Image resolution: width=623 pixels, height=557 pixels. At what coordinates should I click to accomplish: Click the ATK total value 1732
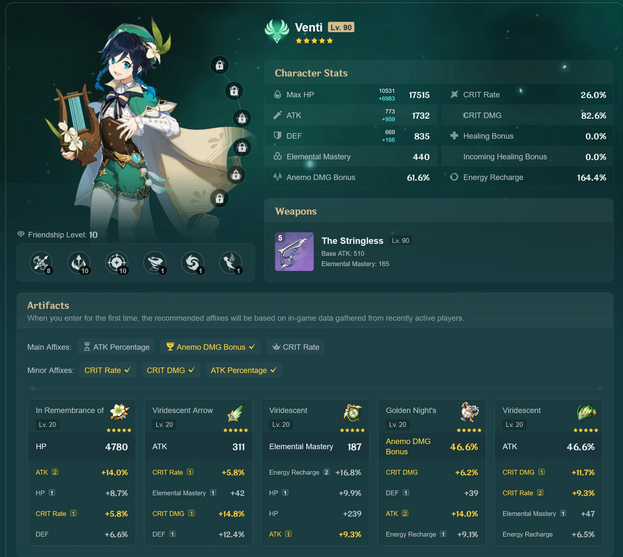421,116
